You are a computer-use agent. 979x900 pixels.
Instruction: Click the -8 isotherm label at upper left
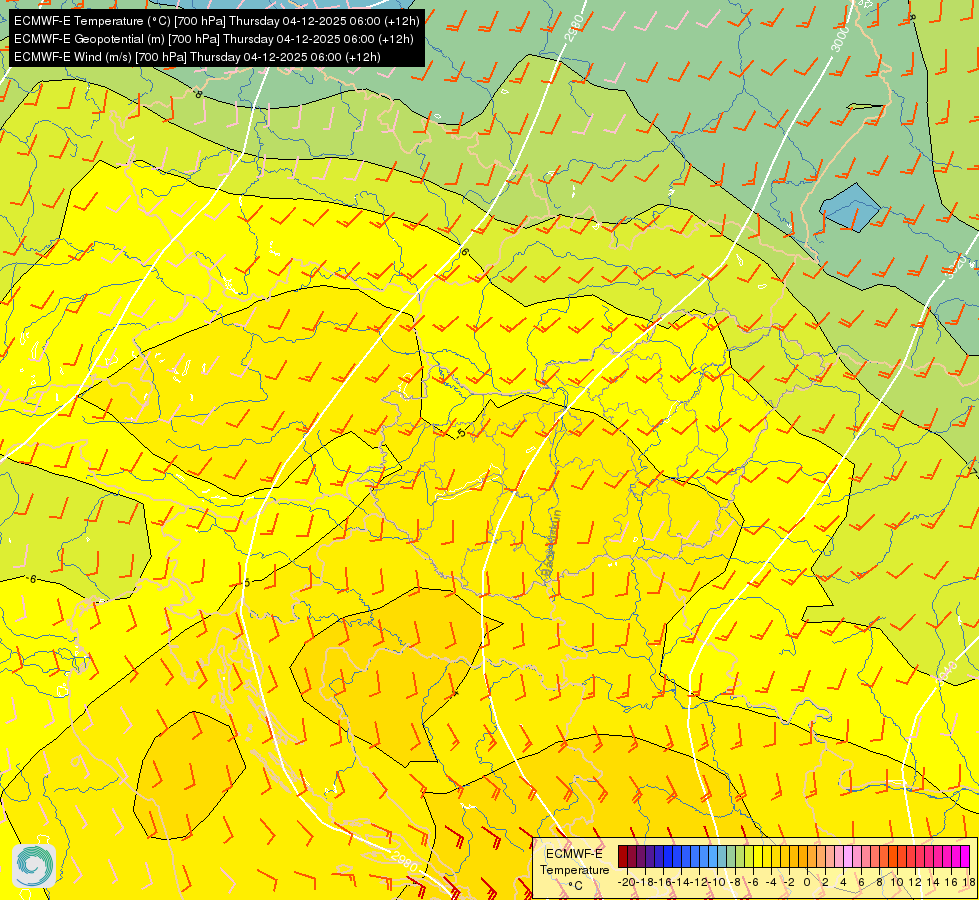click(198, 94)
